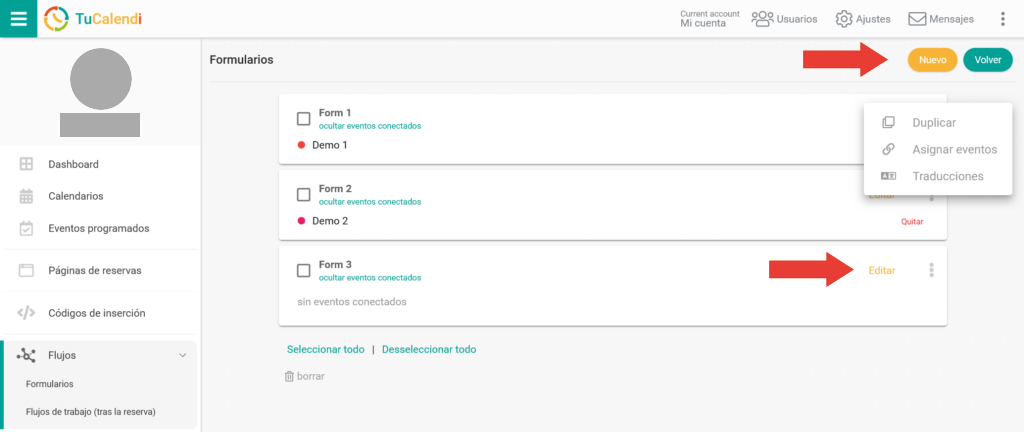The width and height of the screenshot is (1024, 432).
Task: Open the hamburger main menu
Action: point(18,18)
